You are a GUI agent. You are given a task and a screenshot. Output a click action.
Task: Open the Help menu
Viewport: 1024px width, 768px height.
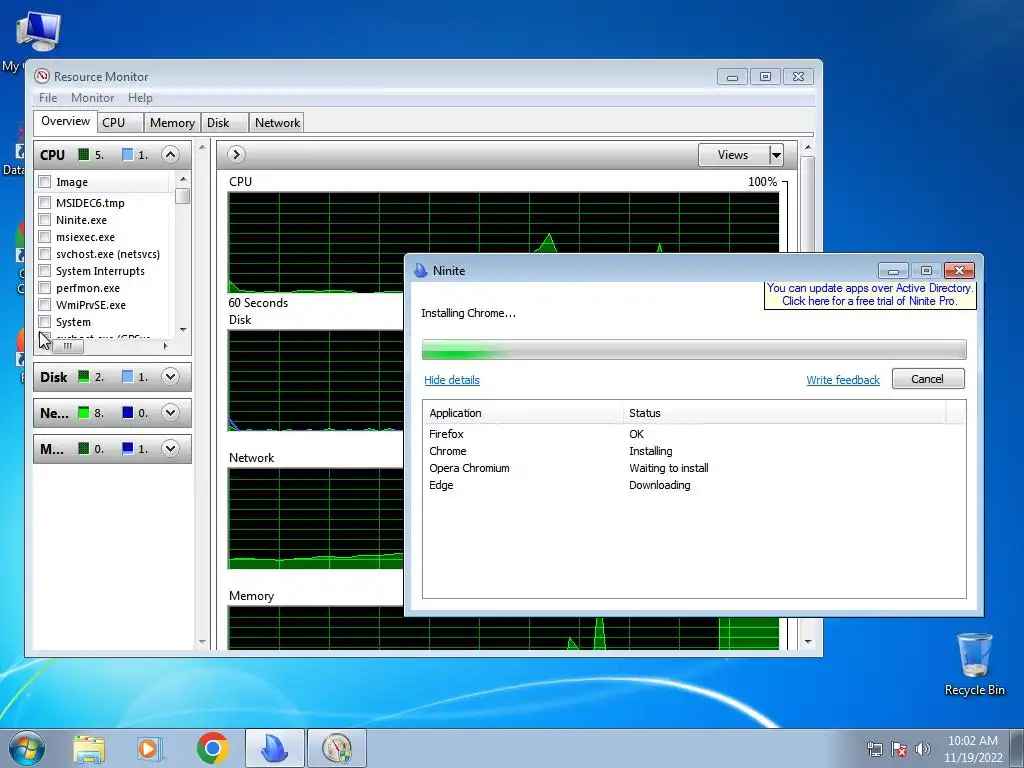[x=140, y=98]
